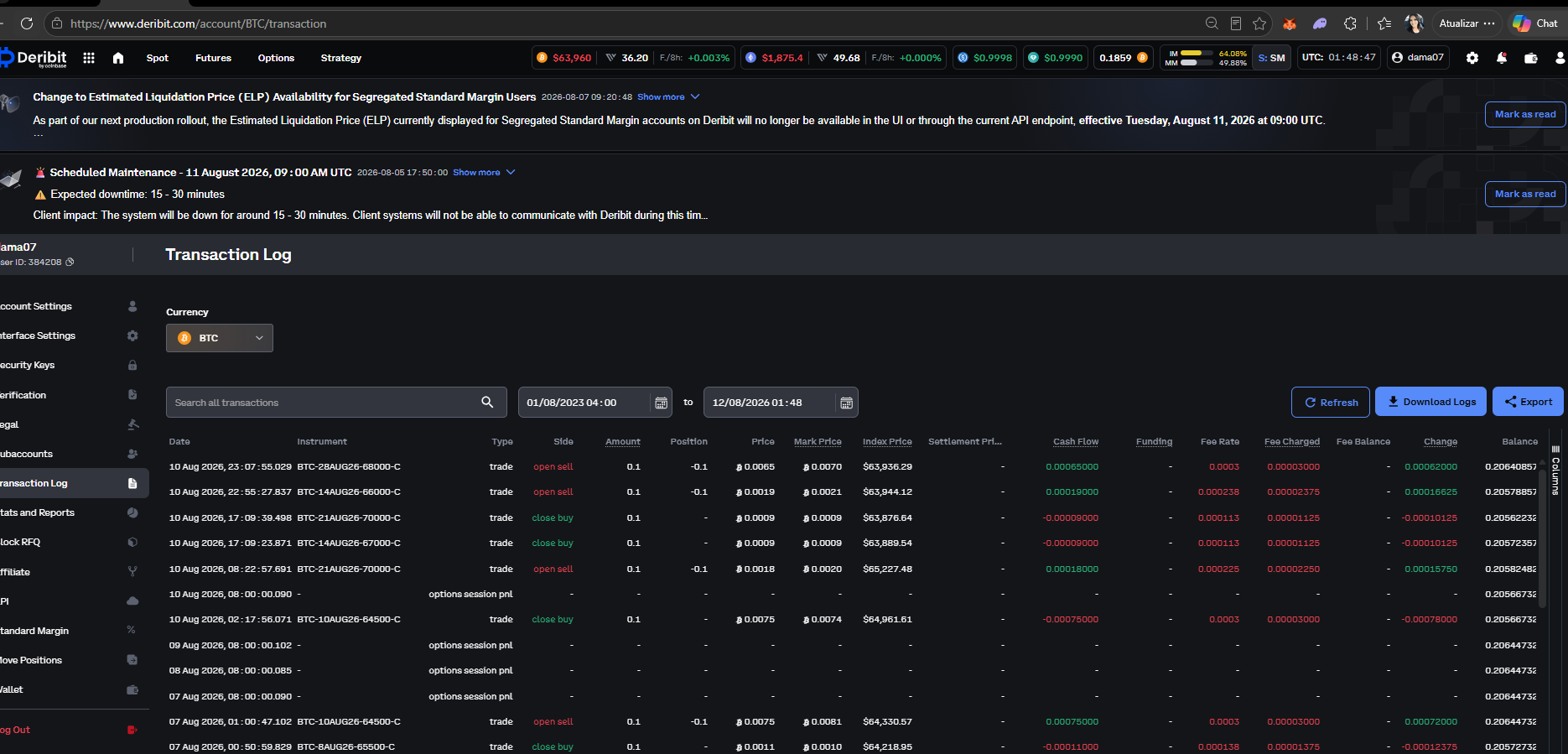Open Phantom ghost extension

tap(1320, 23)
